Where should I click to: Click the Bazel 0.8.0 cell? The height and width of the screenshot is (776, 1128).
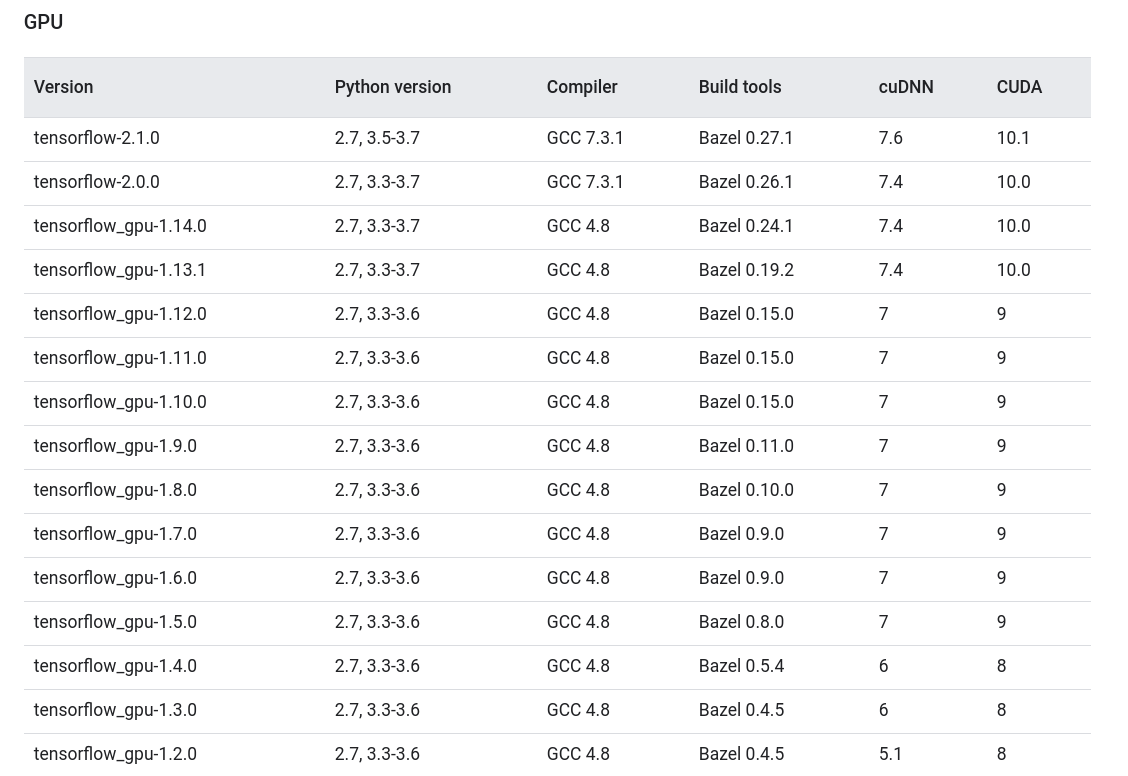741,621
